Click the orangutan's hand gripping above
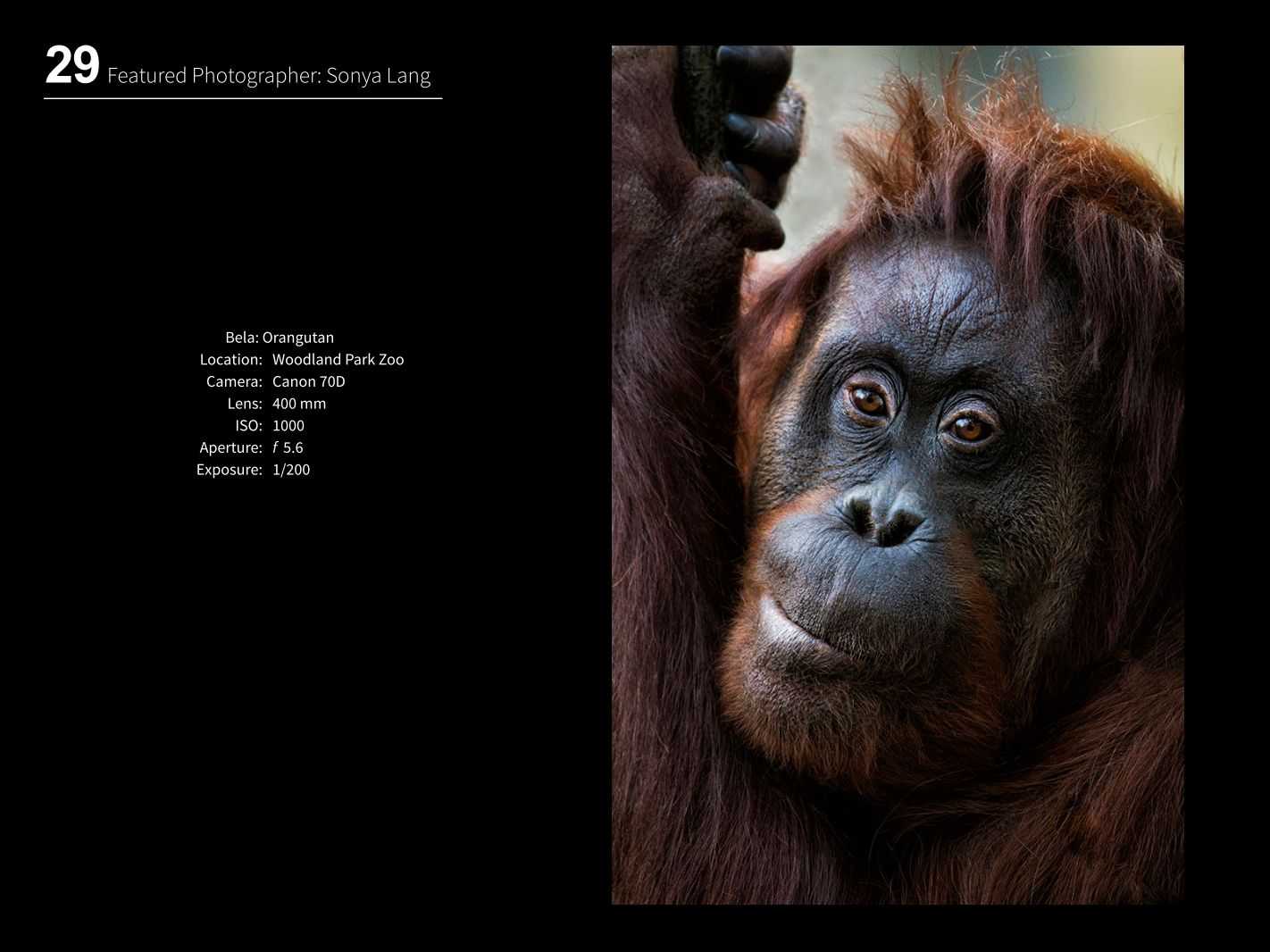The height and width of the screenshot is (952, 1270). pos(755,116)
